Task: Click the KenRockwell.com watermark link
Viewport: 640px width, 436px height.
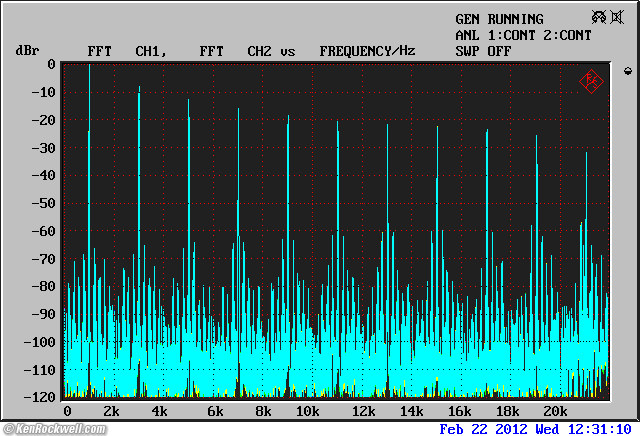Action: [57, 428]
